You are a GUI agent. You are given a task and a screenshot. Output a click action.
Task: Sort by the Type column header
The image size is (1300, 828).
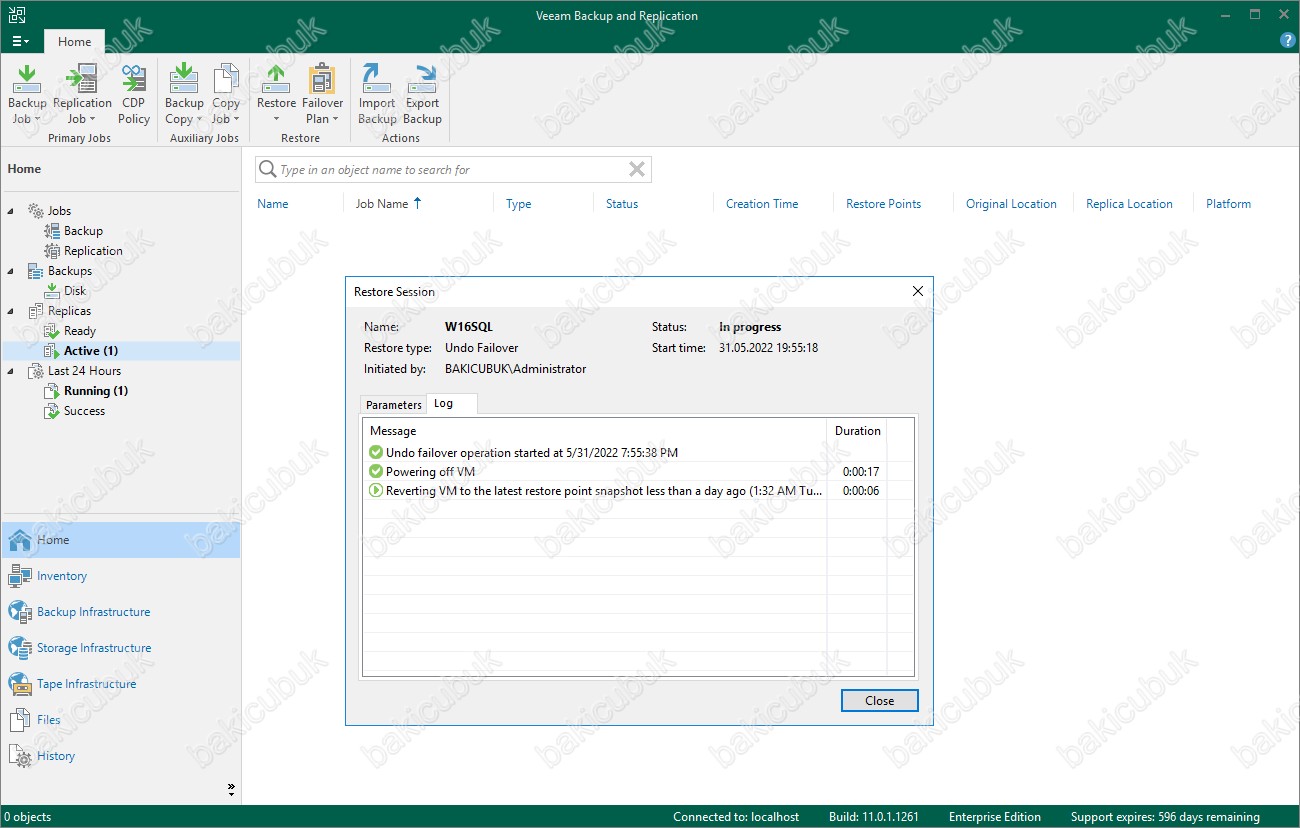518,204
